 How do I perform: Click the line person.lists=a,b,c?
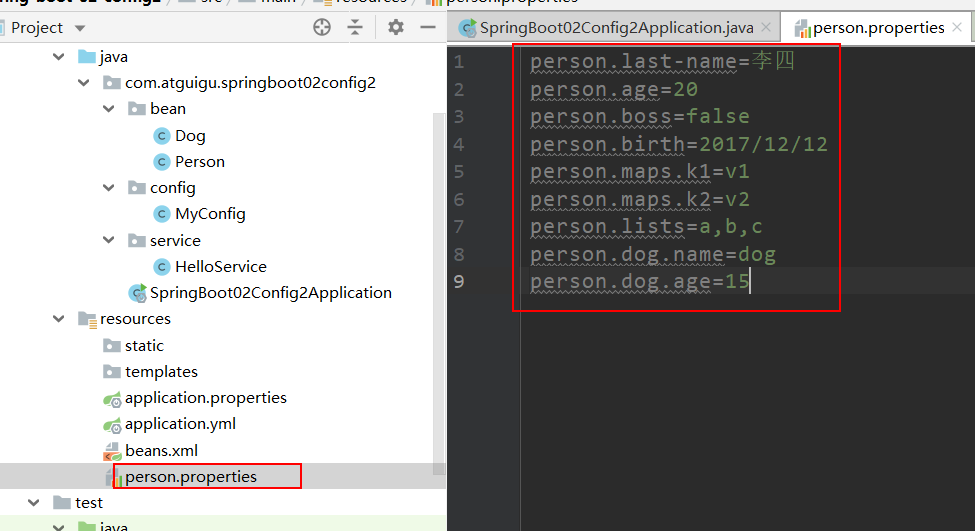point(646,227)
